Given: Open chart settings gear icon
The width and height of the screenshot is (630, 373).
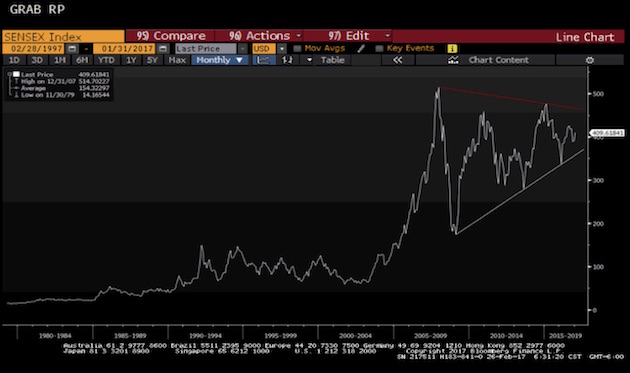Looking at the screenshot, I should click(x=589, y=60).
